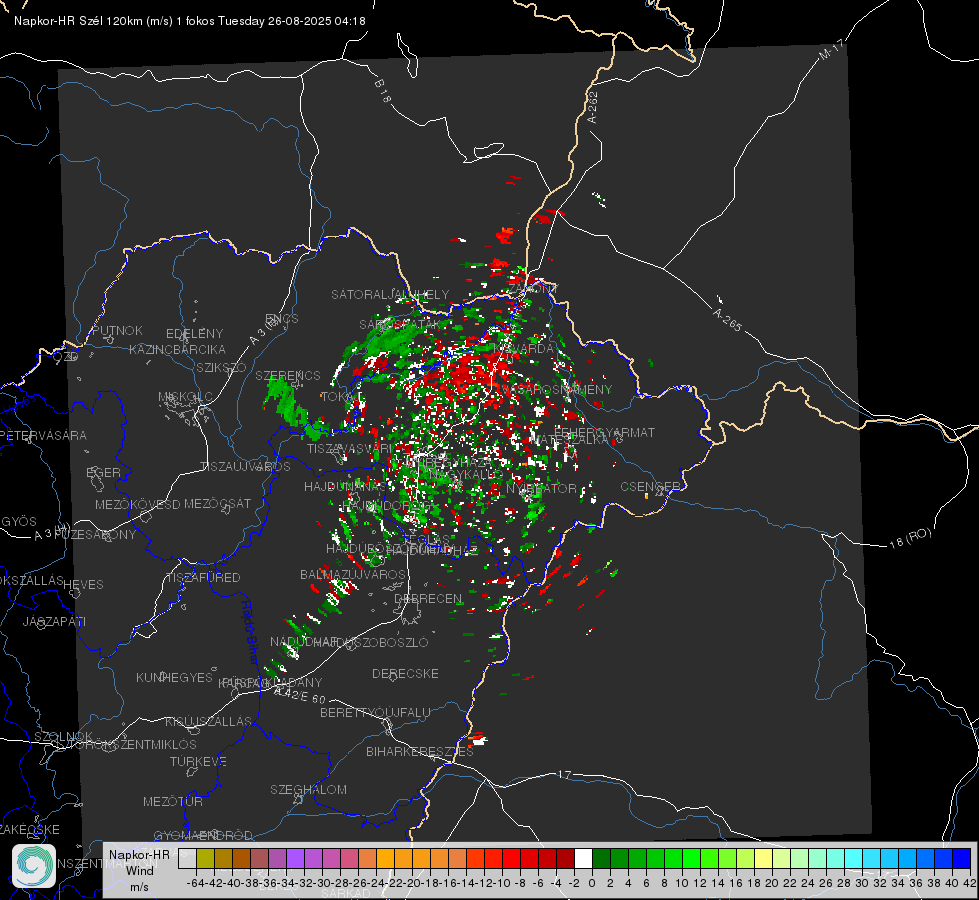Click the TISZAVASVÁRI label
The height and width of the screenshot is (900, 979).
point(350,448)
